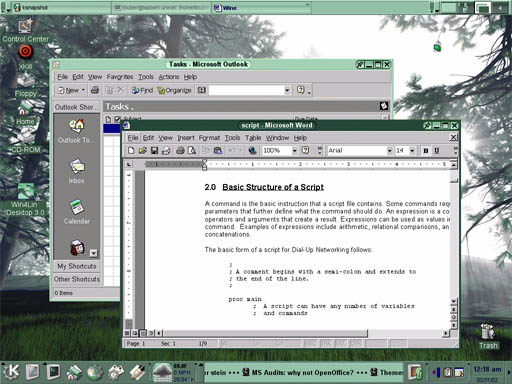The height and width of the screenshot is (384, 512).
Task: Switch to Normal view button in Word
Action: (127, 333)
